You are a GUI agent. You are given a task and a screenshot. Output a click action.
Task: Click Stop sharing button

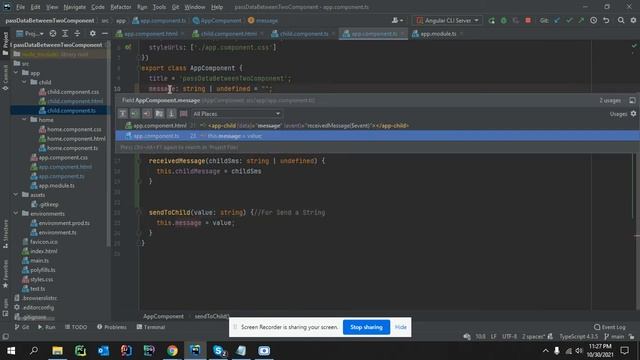pyautogui.click(x=366, y=327)
